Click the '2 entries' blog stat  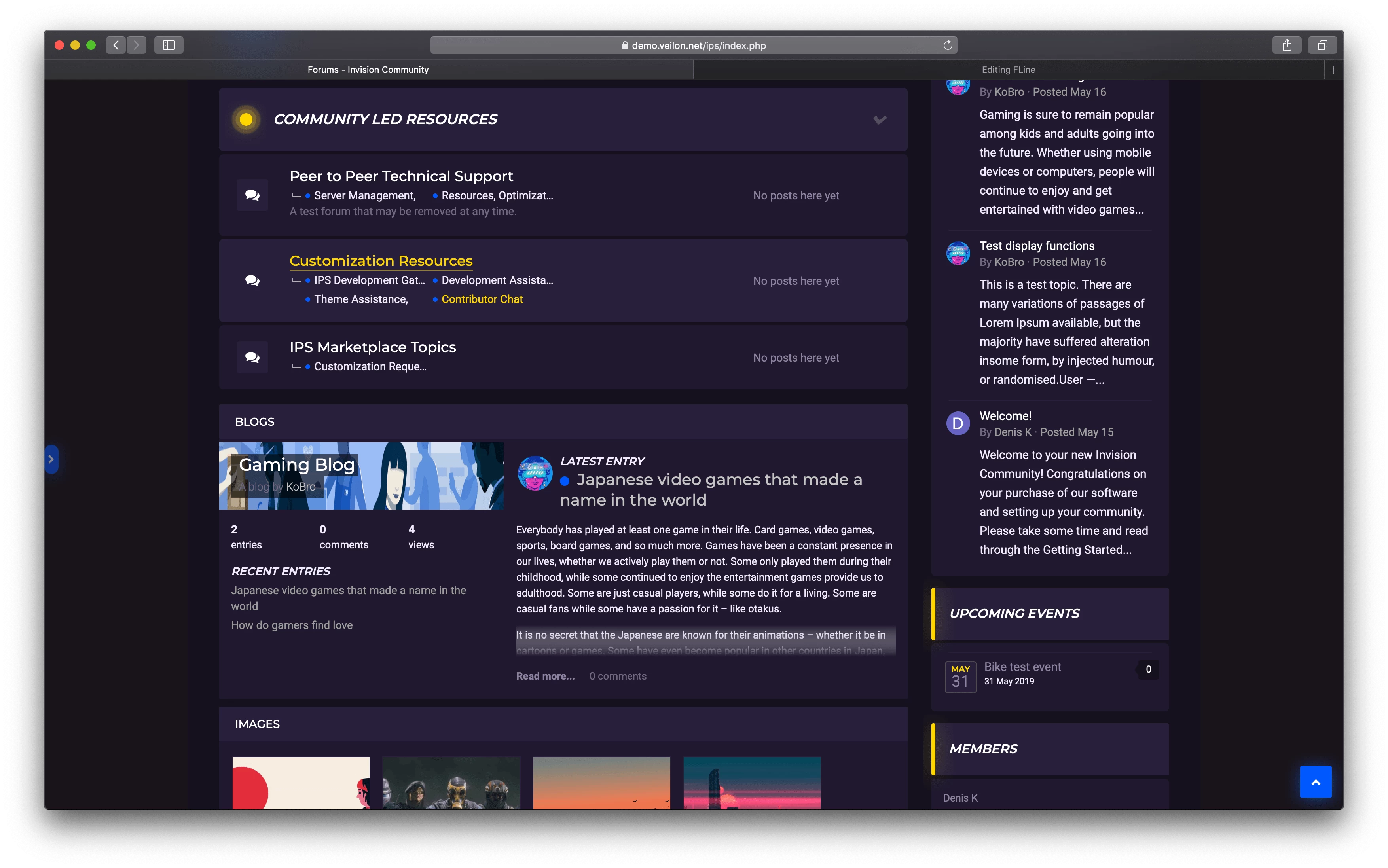(246, 537)
